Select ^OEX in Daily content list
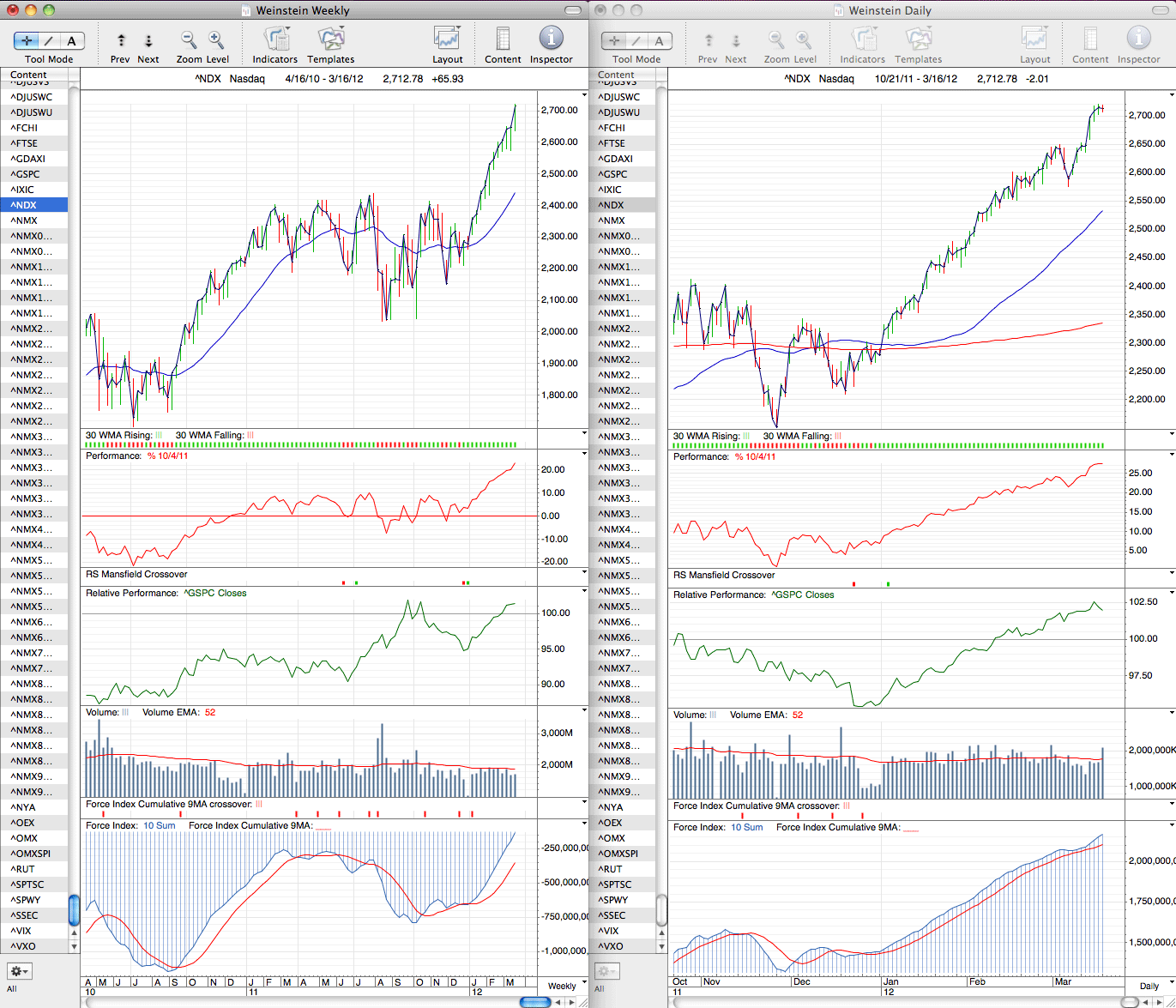Viewport: 1176px width, 1008px height. pyautogui.click(x=622, y=823)
